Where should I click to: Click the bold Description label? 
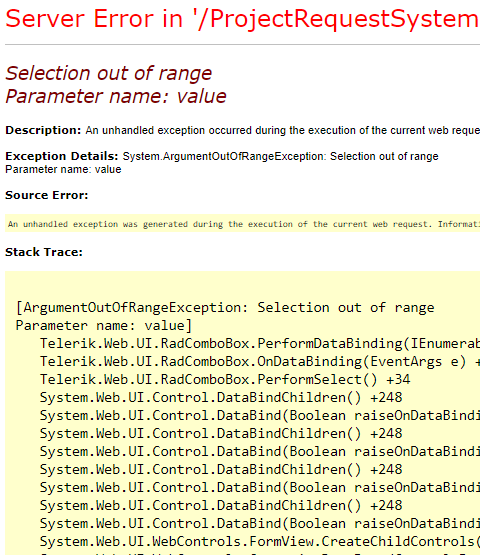pos(43,130)
